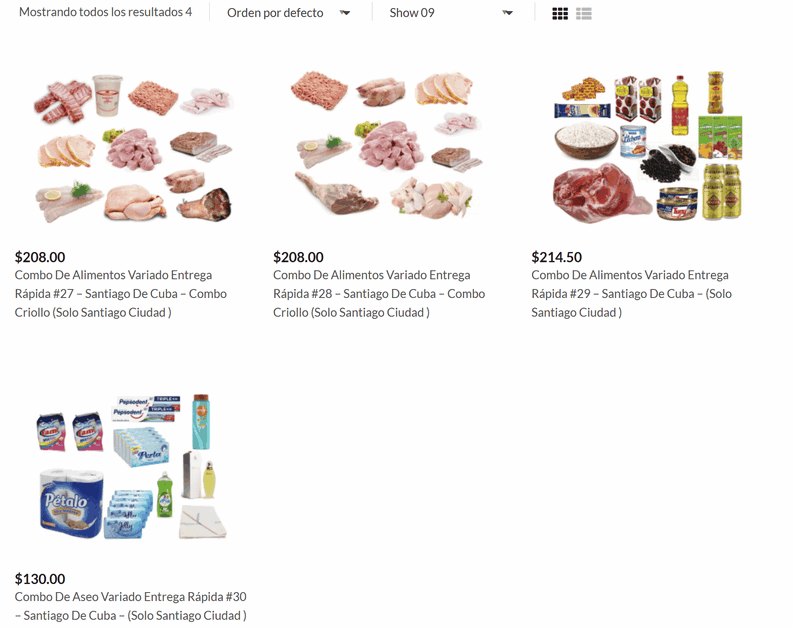
Task: Click the $130.00 price of Combo #30
Action: (40, 579)
